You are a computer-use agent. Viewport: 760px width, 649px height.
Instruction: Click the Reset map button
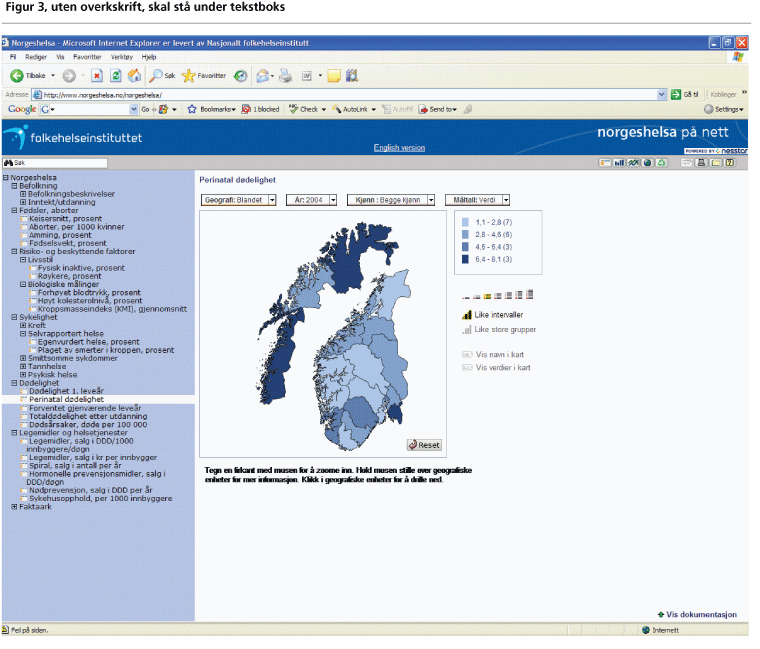pos(424,445)
